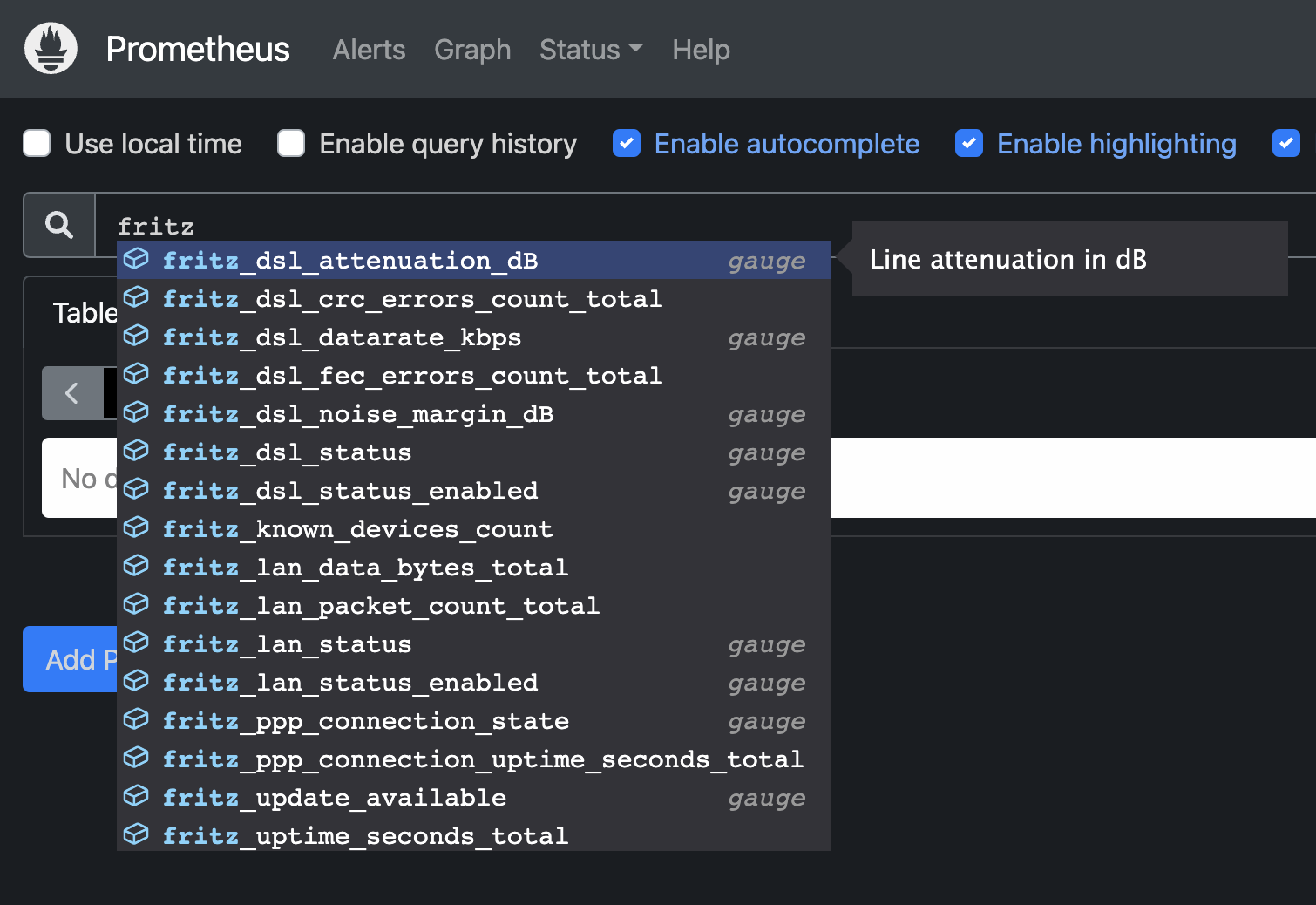Viewport: 1316px width, 905px height.
Task: Click the cube icon beside fritz_dsl_status_enabled
Action: pos(136,489)
